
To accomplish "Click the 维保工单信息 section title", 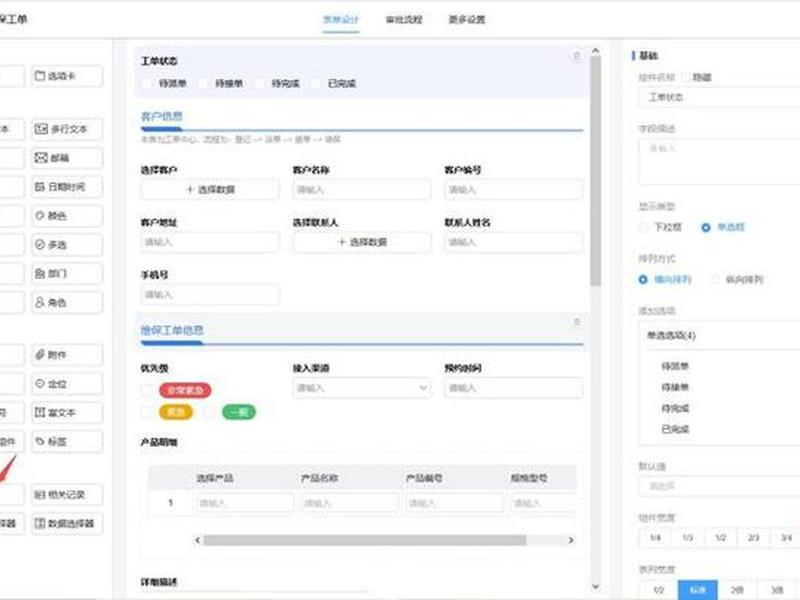I will (x=172, y=330).
